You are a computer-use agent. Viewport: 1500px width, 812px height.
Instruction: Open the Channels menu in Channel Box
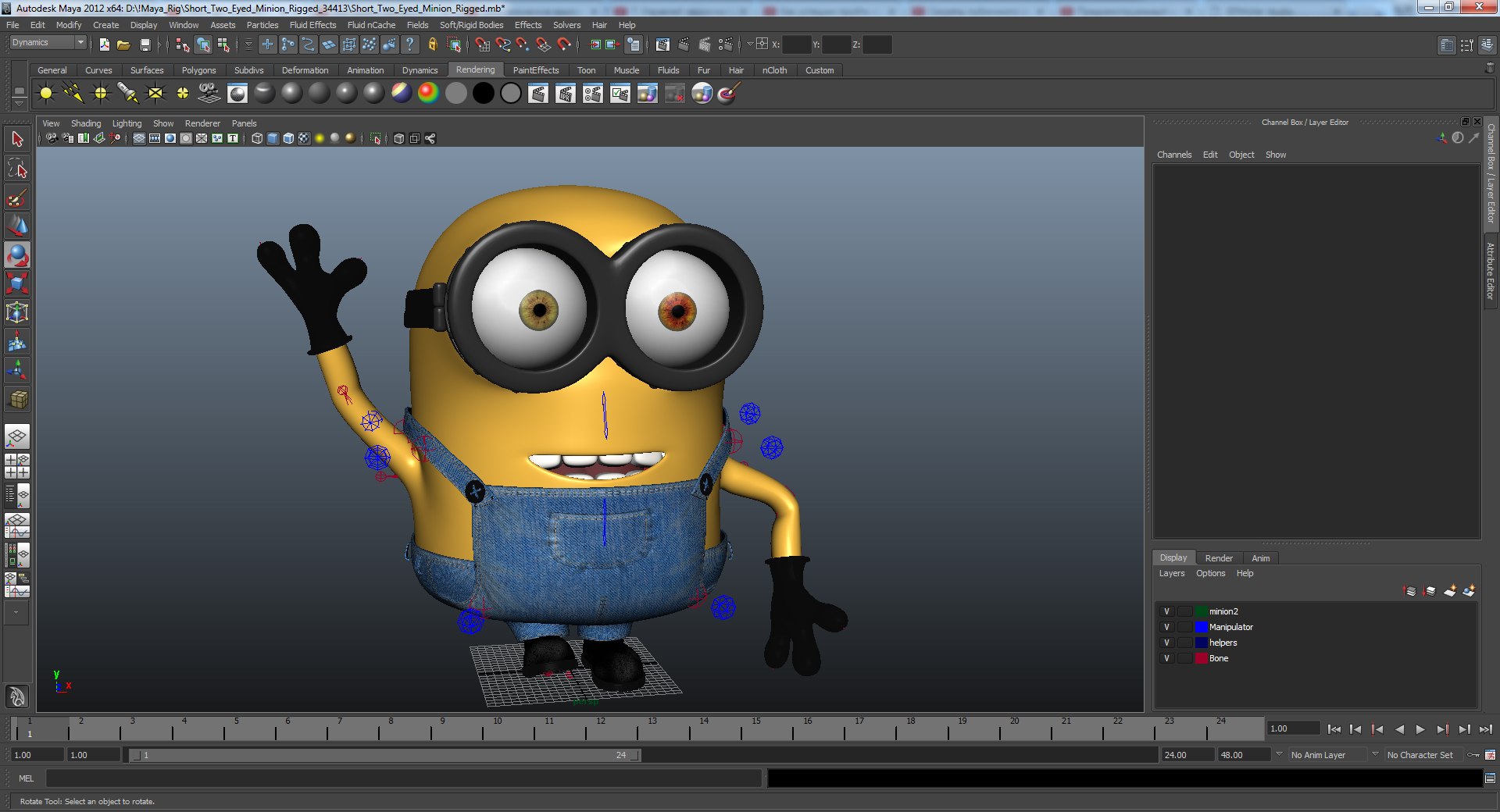pyautogui.click(x=1174, y=155)
